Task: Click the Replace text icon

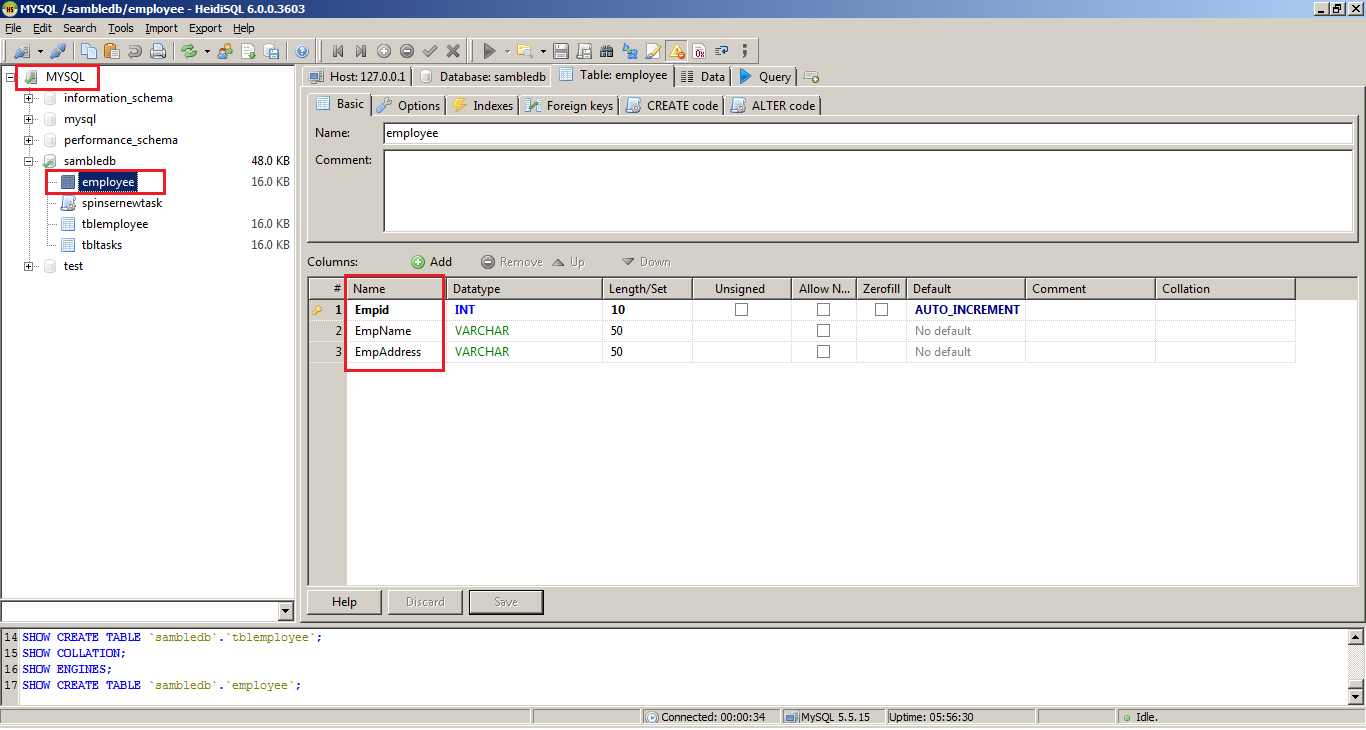Action: [x=630, y=50]
